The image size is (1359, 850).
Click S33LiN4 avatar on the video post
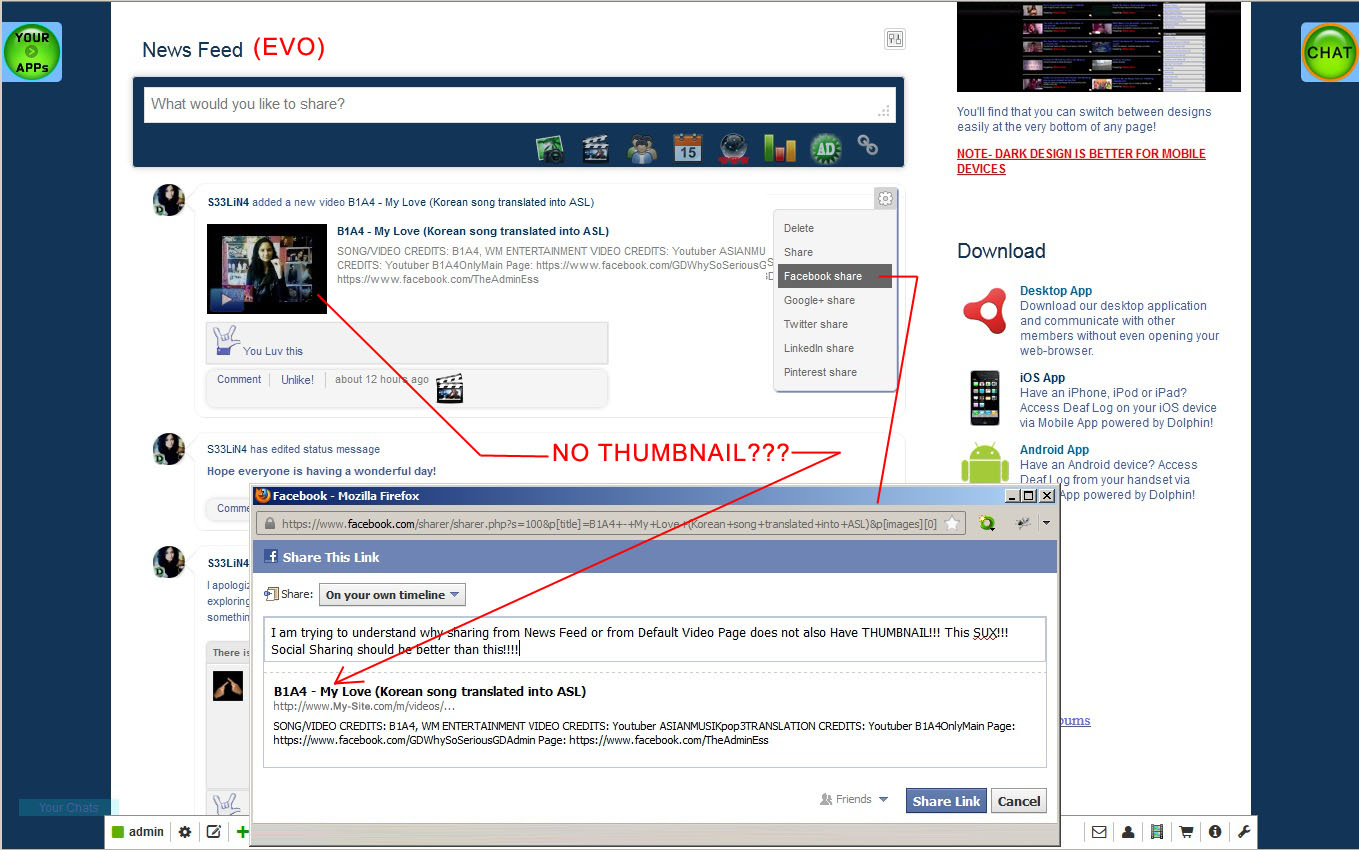(169, 200)
